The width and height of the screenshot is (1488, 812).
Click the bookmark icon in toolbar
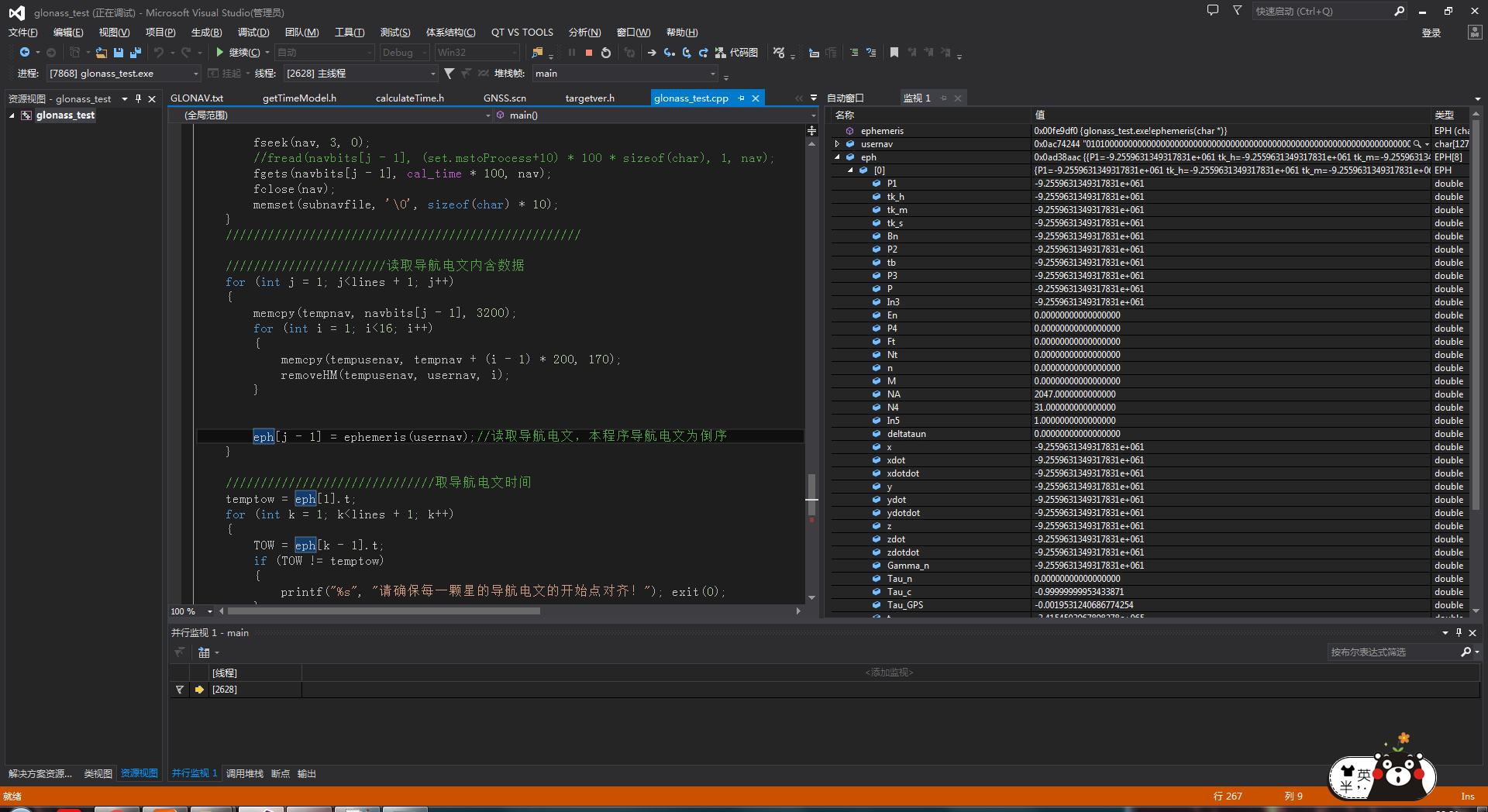click(894, 53)
